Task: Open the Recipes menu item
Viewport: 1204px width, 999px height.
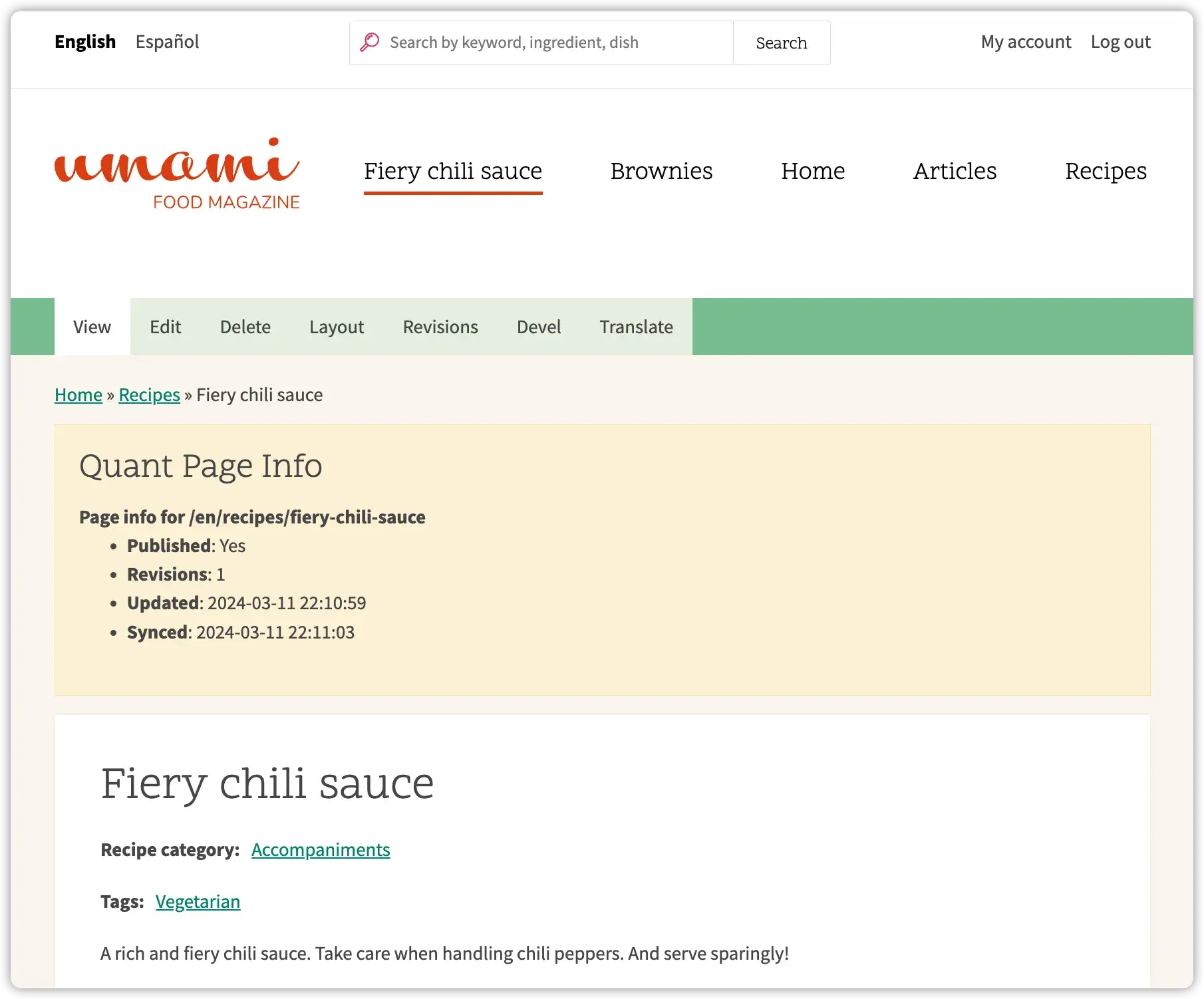Action: tap(1106, 171)
